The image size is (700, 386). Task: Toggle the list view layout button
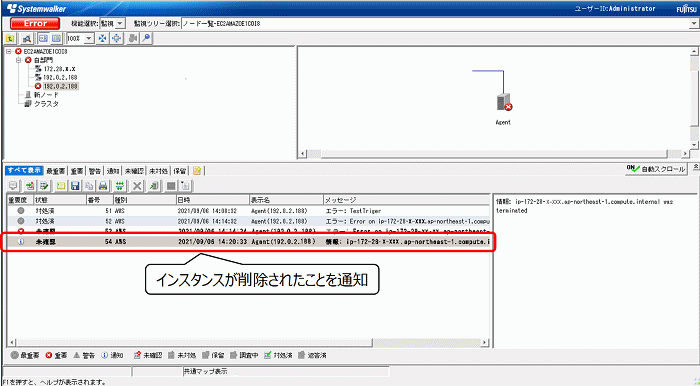pyautogui.click(x=56, y=38)
